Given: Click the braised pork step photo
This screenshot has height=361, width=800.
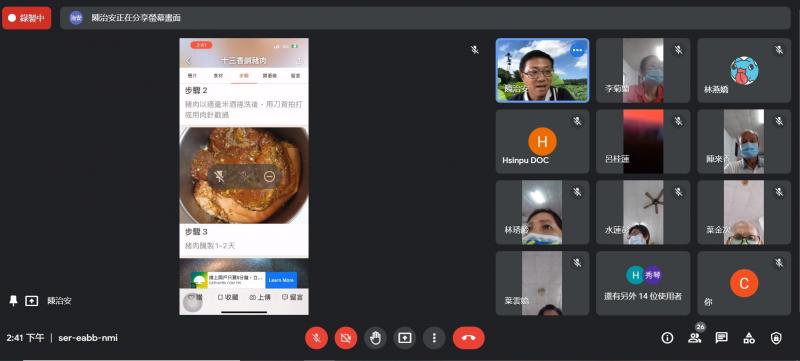Looking at the screenshot, I should pos(244,175).
